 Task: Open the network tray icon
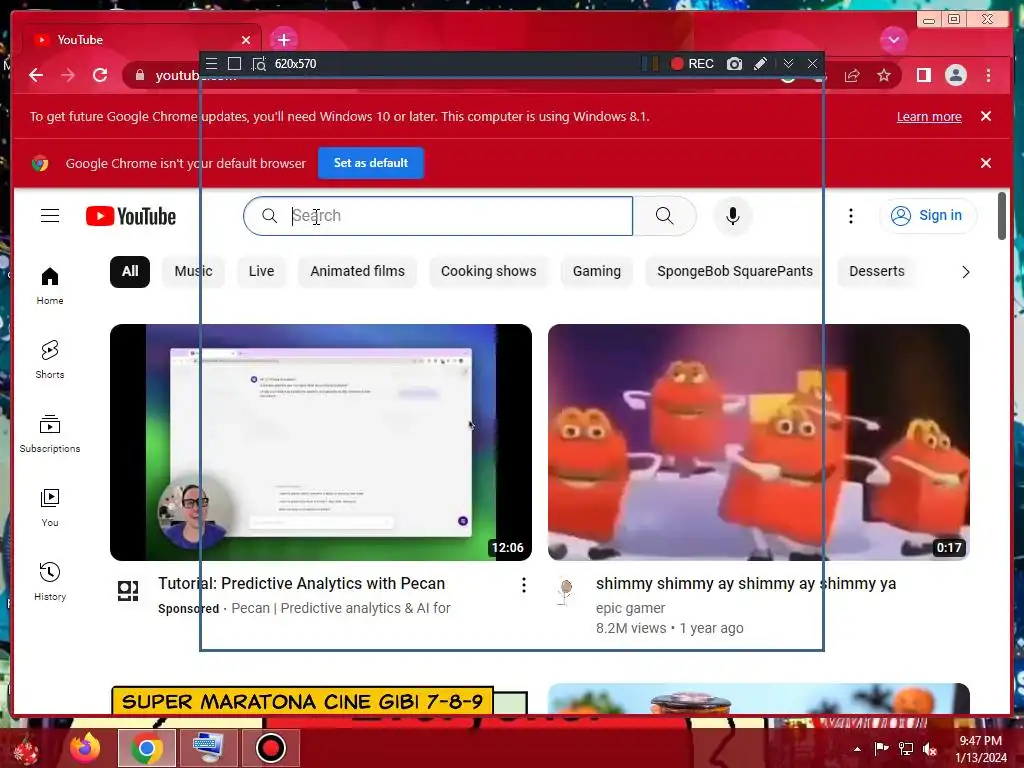(x=906, y=749)
